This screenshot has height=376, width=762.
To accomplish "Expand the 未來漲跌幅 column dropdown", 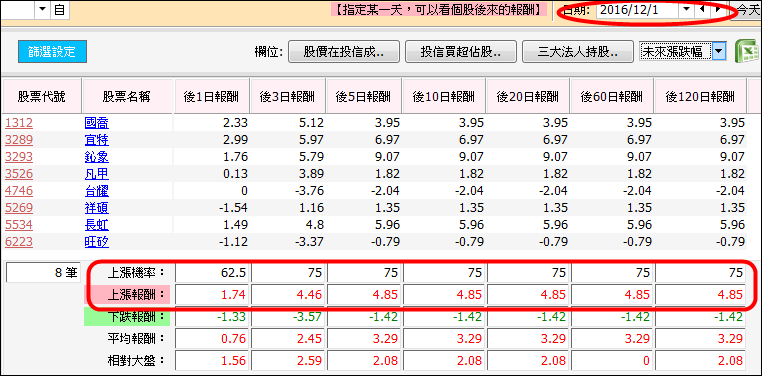I will click(719, 51).
